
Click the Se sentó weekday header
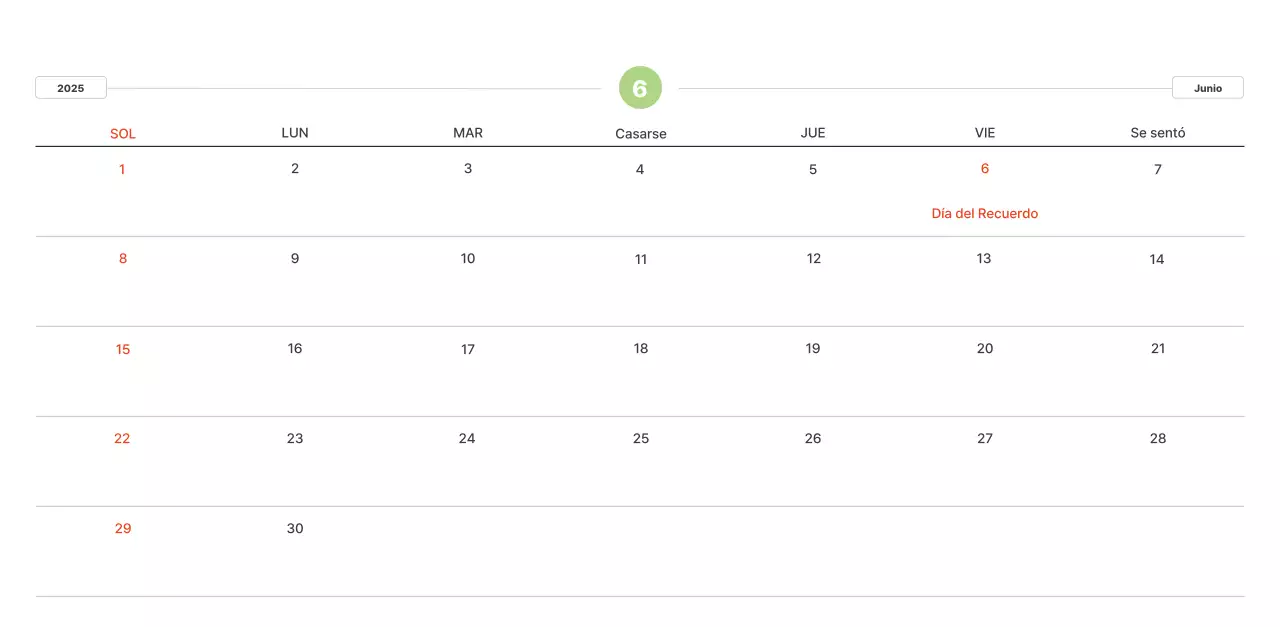coord(1157,133)
